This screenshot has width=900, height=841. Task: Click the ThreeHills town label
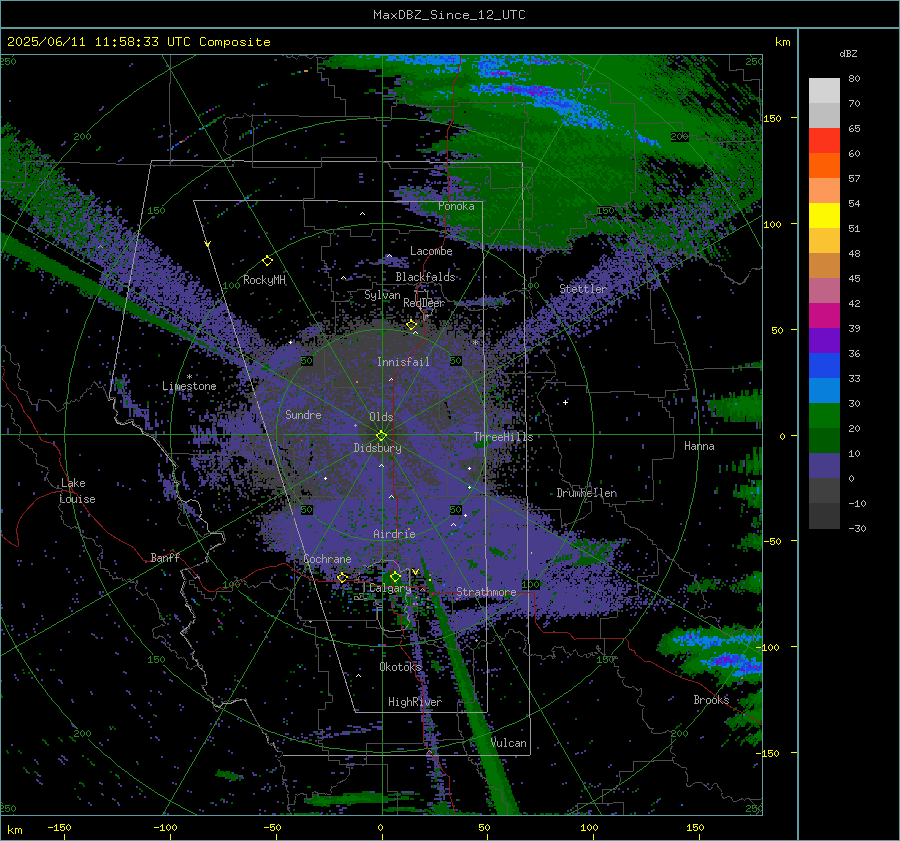click(x=503, y=437)
